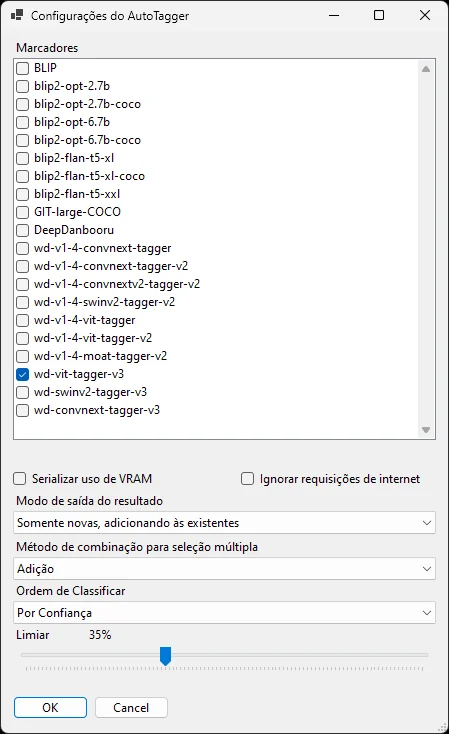Enable the BLIP tagger checkbox

coord(22,68)
